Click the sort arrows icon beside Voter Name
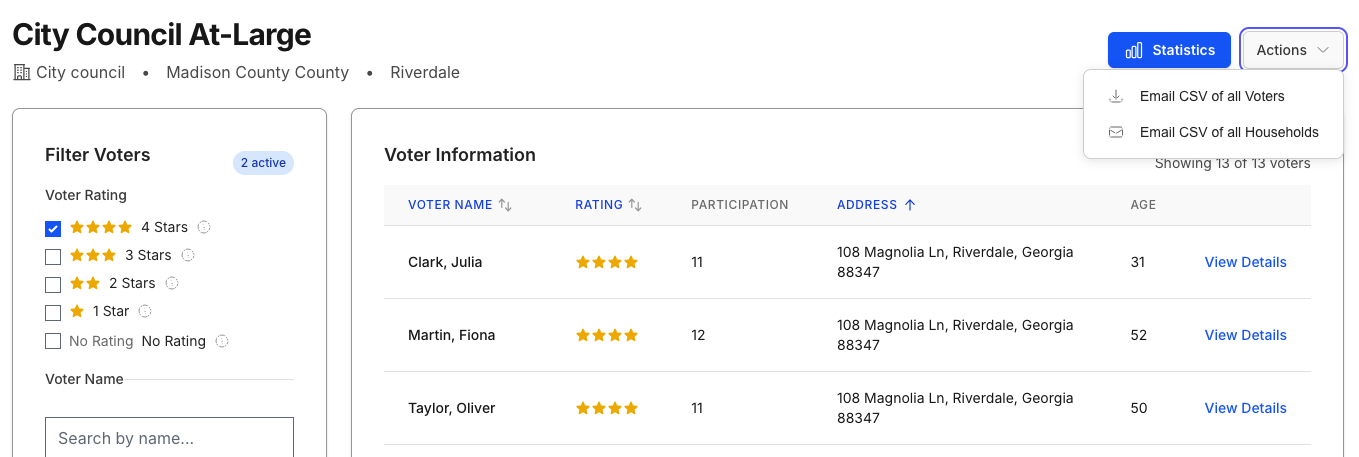1359x457 pixels. [505, 205]
